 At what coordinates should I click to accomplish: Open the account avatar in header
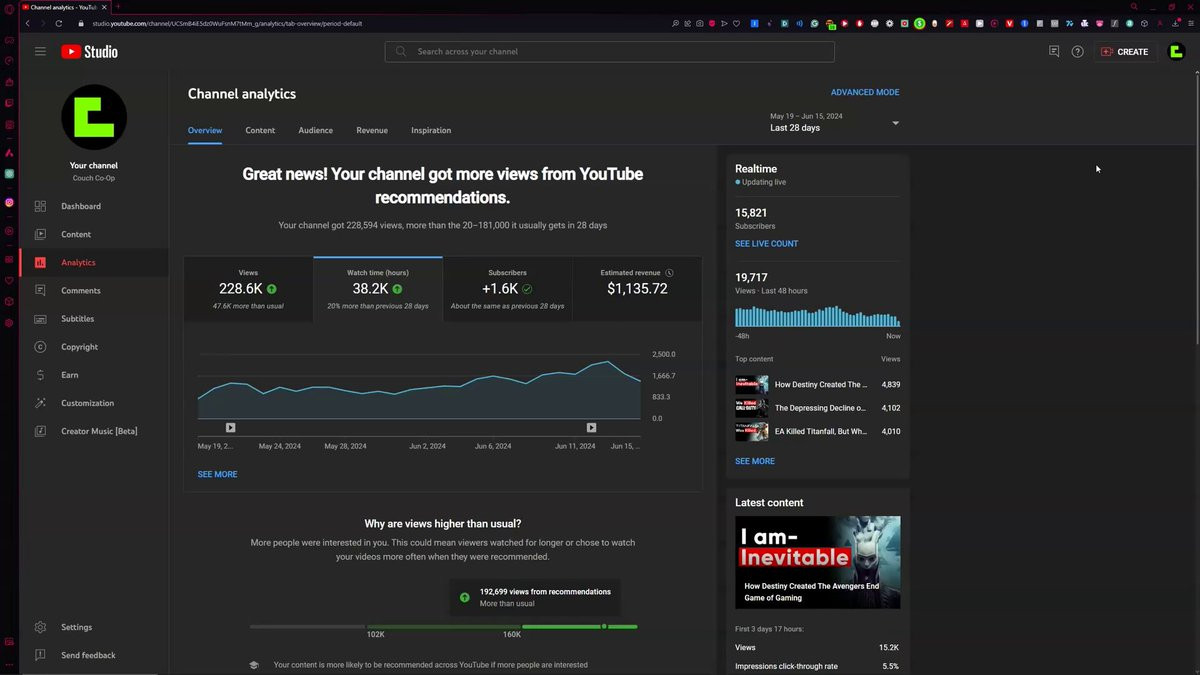coord(1176,51)
